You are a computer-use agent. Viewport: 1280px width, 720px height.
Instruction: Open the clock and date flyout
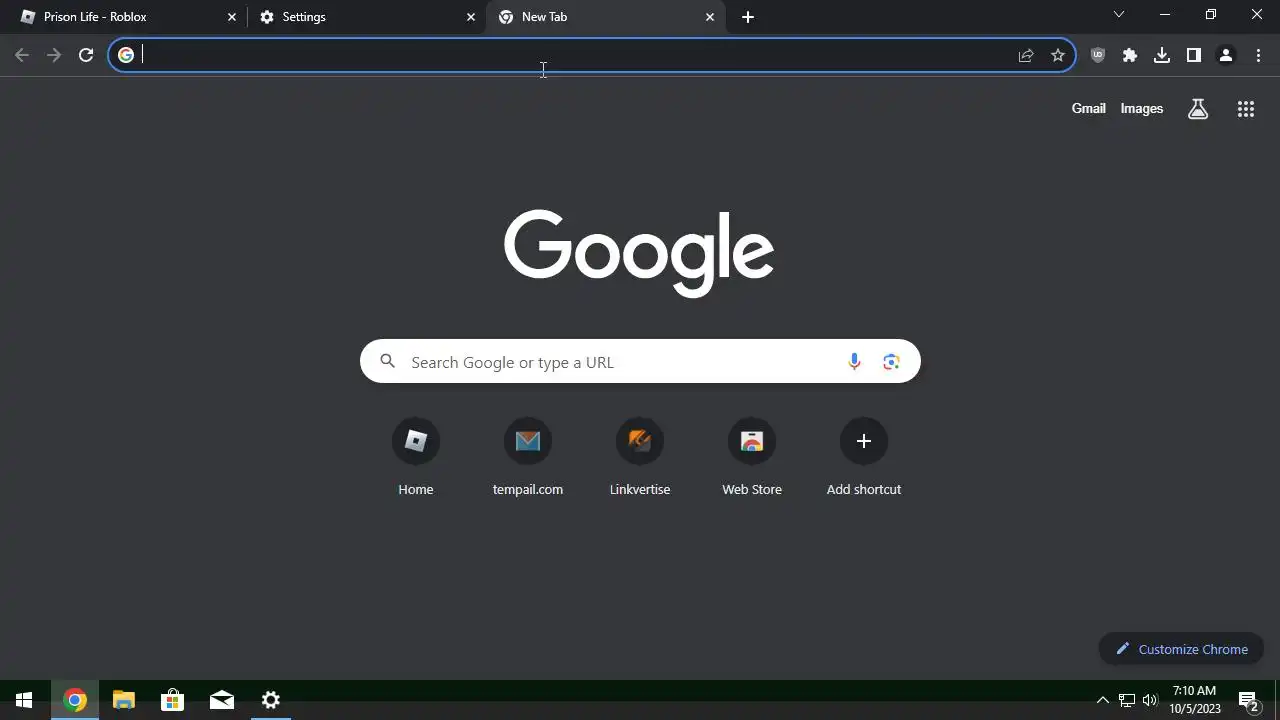coord(1195,700)
